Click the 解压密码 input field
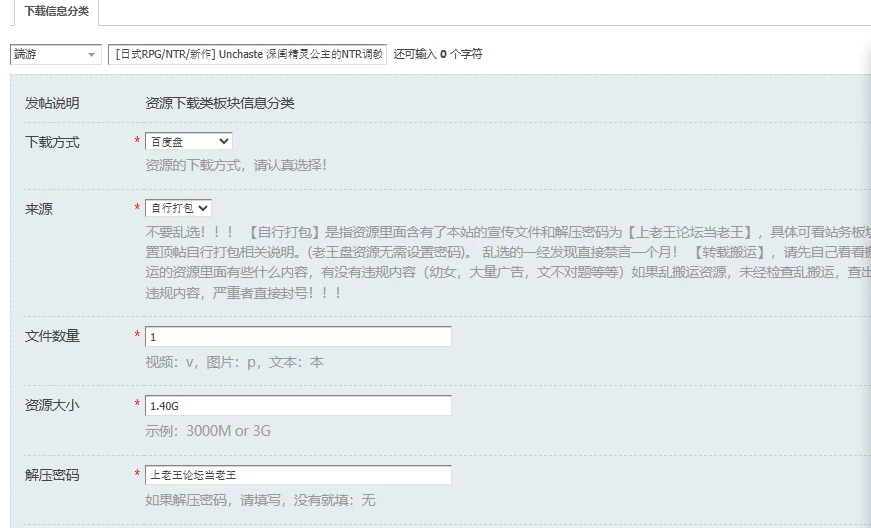Screen dimensions: 871x528 (298, 475)
